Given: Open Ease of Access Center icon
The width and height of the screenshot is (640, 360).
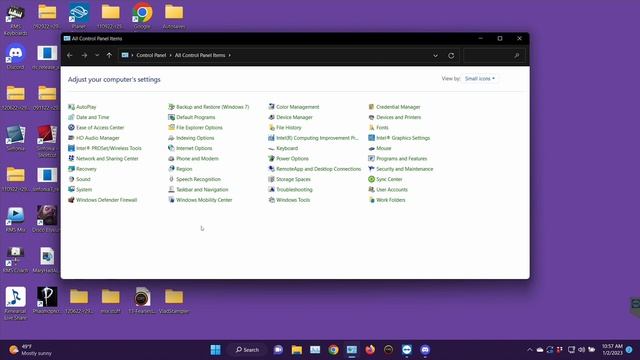Looking at the screenshot, I should point(71,127).
